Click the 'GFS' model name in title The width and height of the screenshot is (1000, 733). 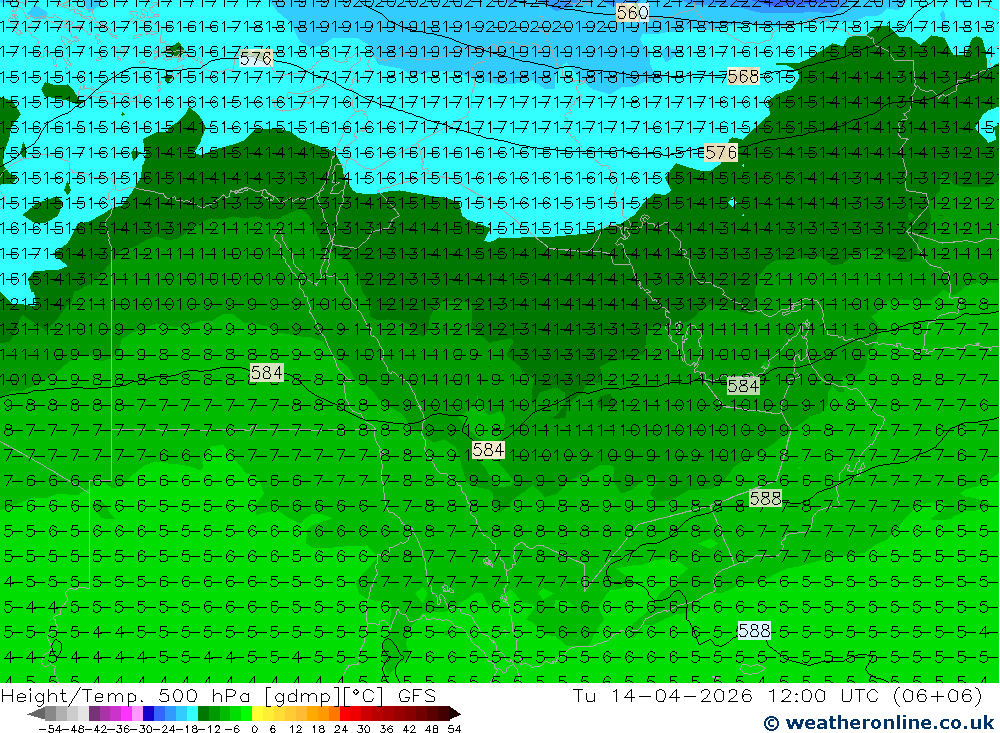point(417,696)
